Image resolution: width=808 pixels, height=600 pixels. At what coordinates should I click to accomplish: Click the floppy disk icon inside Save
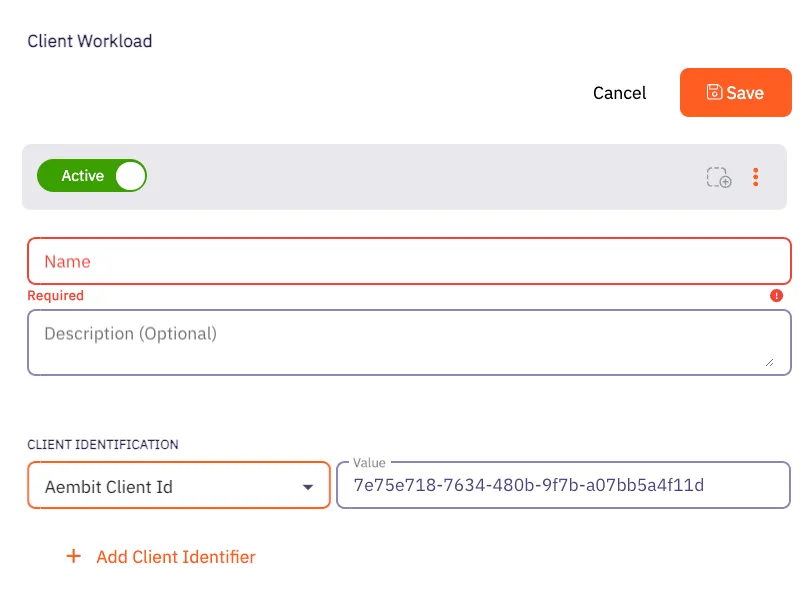point(713,92)
